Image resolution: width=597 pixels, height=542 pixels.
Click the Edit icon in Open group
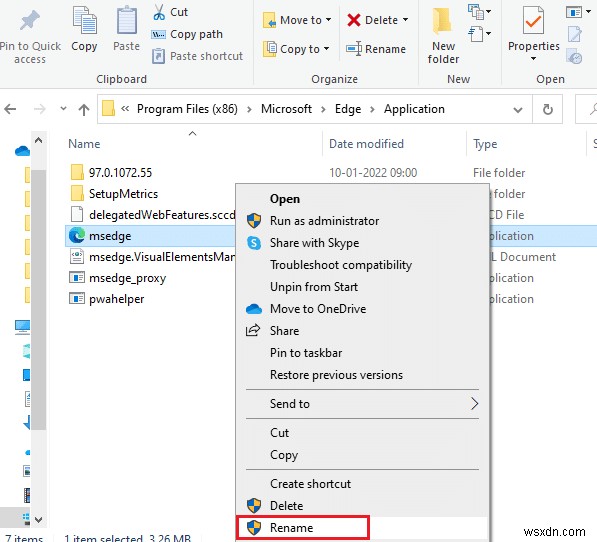pyautogui.click(x=574, y=34)
